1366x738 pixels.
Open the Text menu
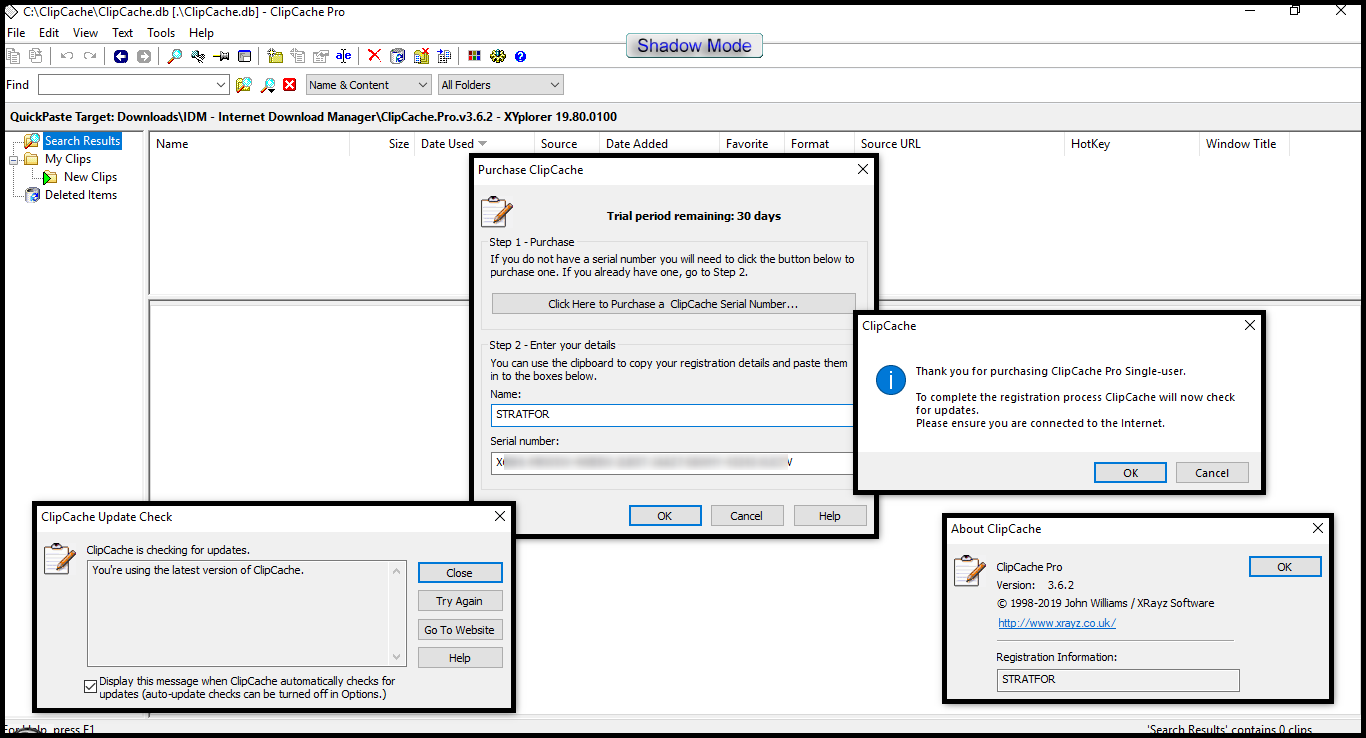123,33
